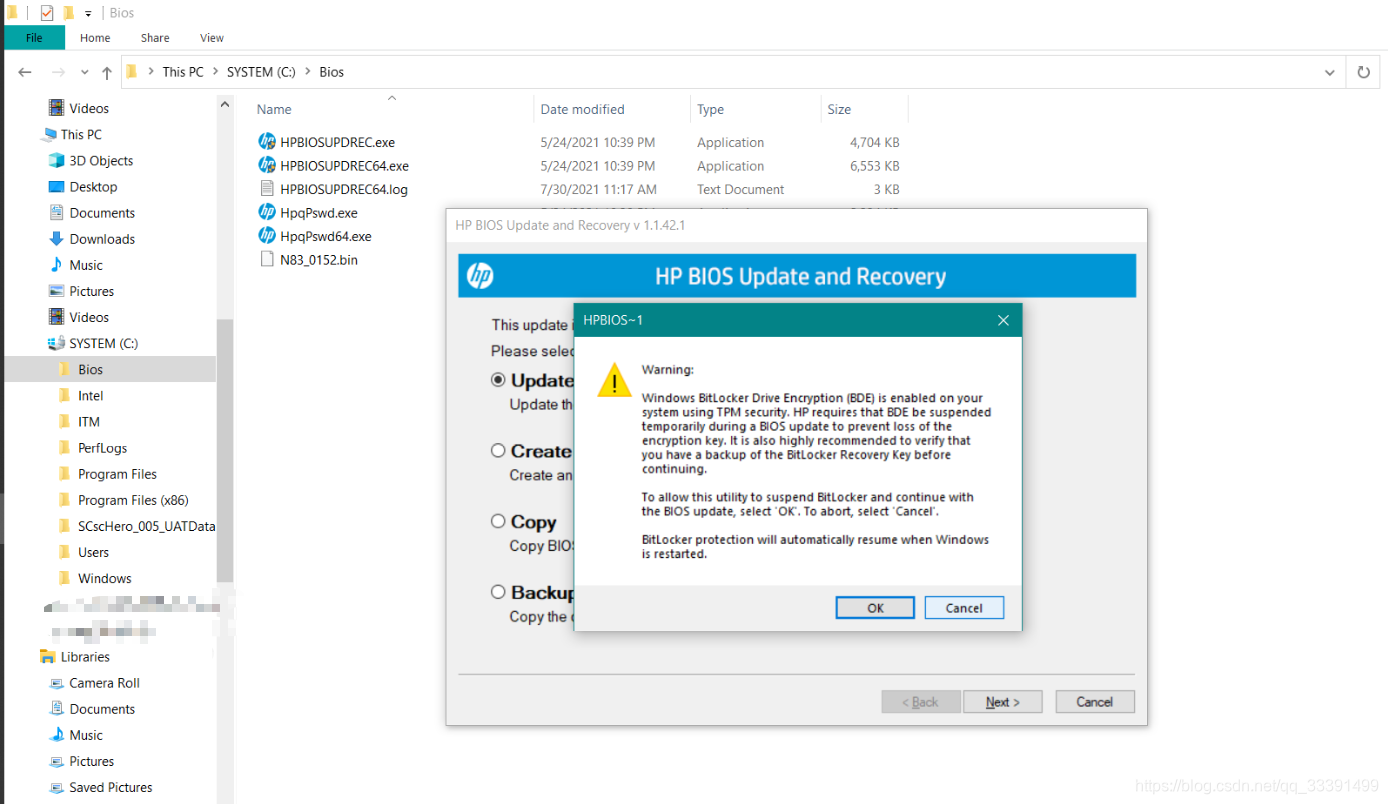This screenshot has height=804, width=1388.
Task: Click the HP icon of HPBIOSUPDREC64.exe
Action: [267, 165]
